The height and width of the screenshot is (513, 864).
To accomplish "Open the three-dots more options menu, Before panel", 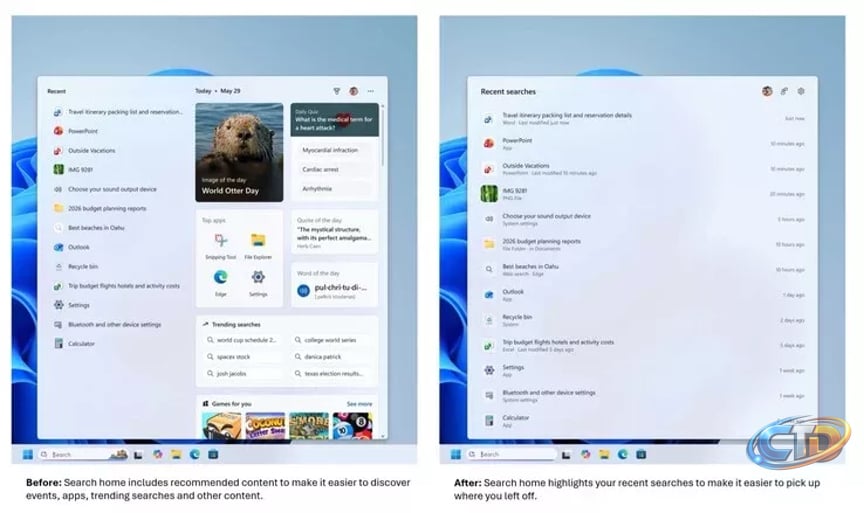I will point(371,91).
